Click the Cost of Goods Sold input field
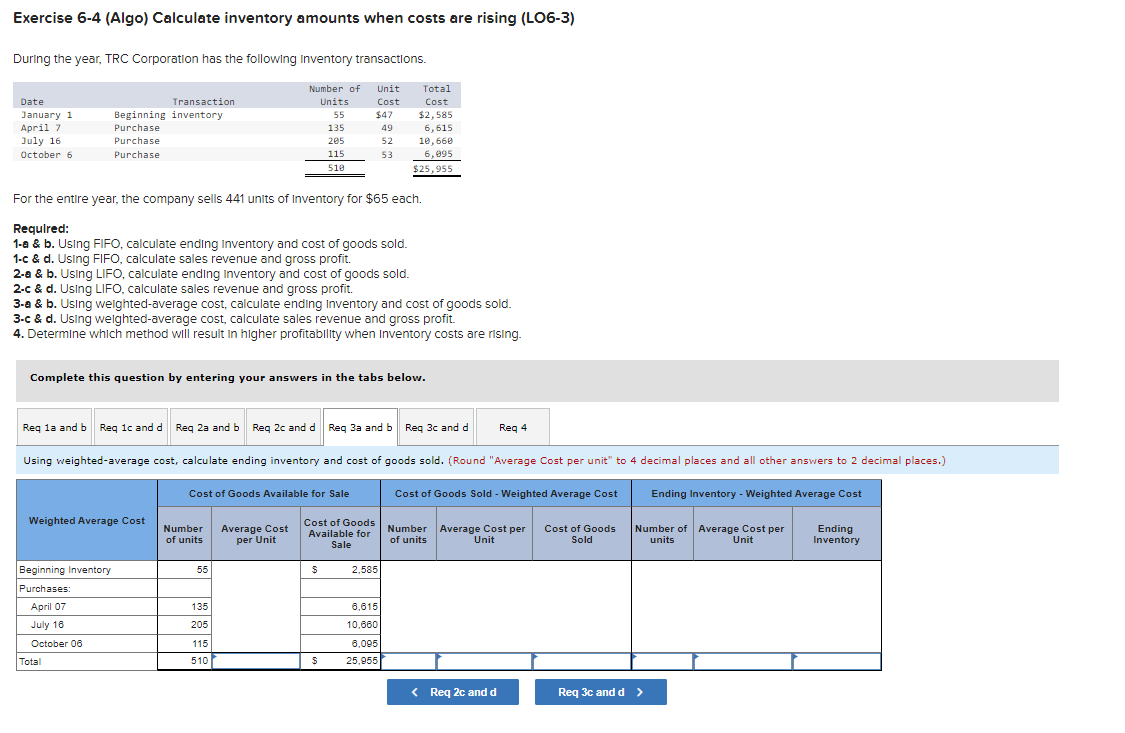This screenshot has width=1125, height=733. click(580, 660)
